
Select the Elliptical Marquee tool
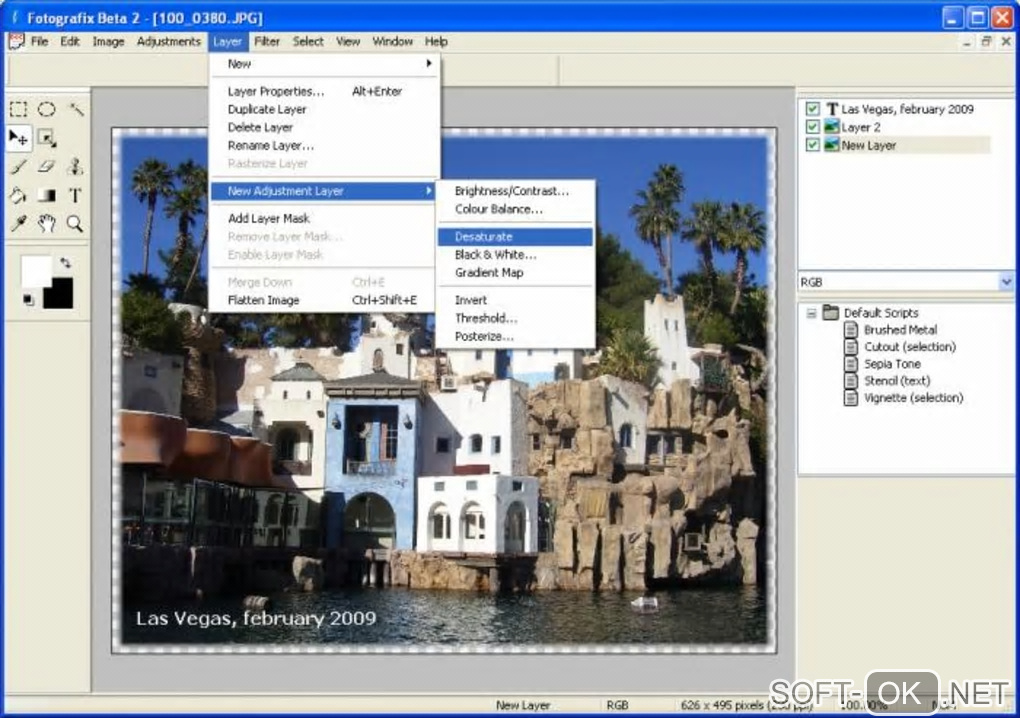tap(46, 110)
